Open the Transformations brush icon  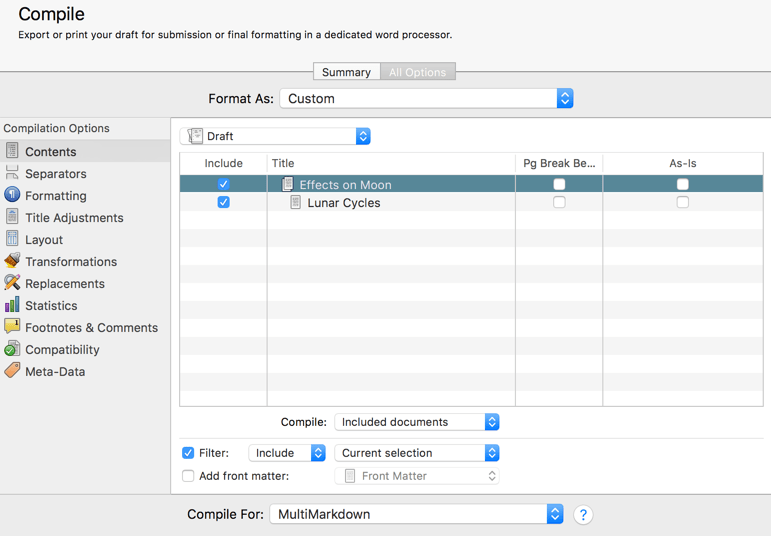[x=12, y=261]
